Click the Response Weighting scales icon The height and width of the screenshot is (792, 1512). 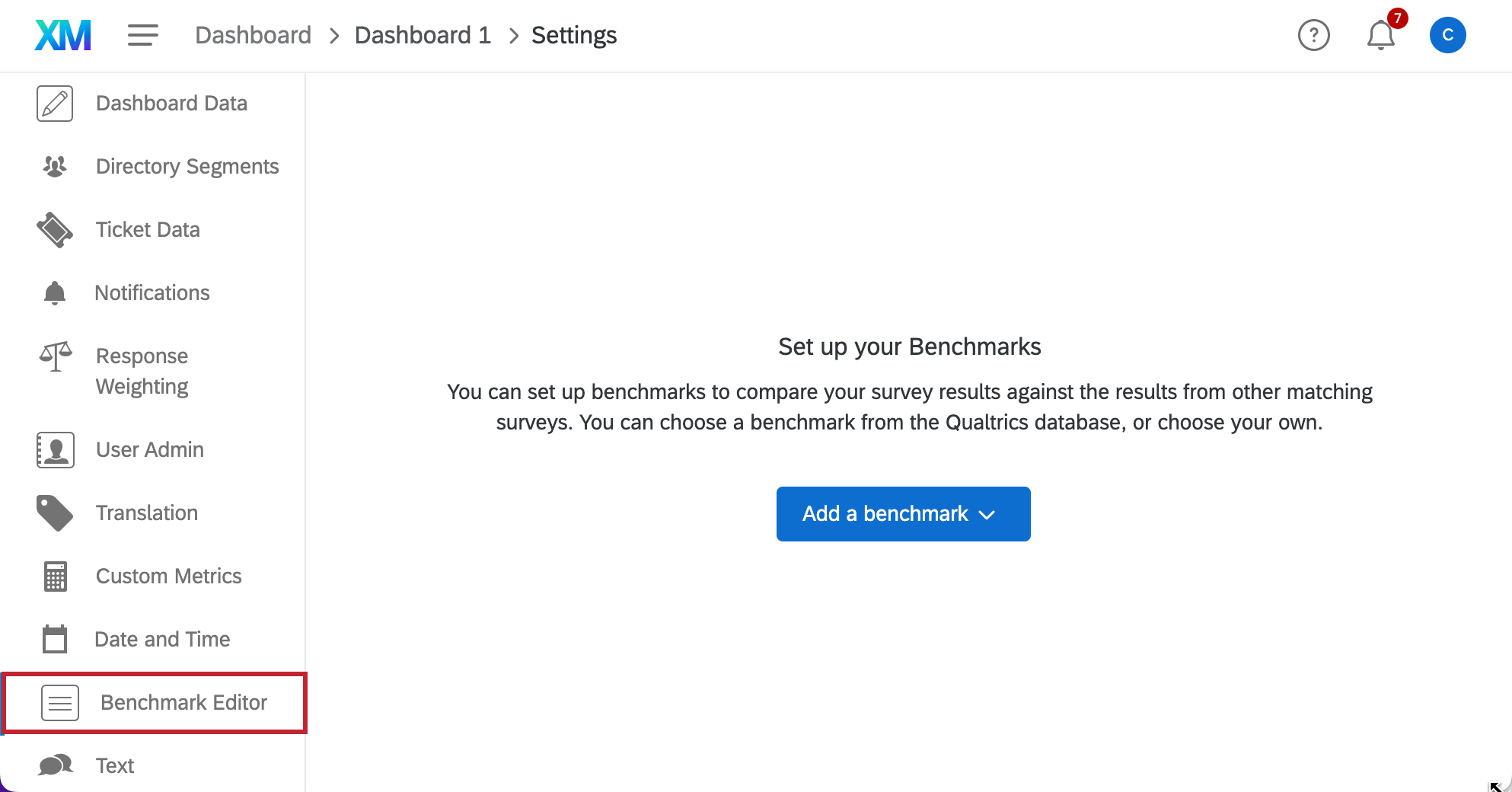[x=55, y=356]
